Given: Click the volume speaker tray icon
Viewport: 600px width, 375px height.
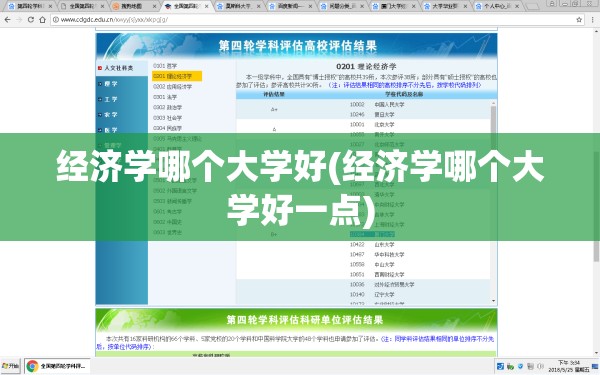Looking at the screenshot, I should 540,367.
